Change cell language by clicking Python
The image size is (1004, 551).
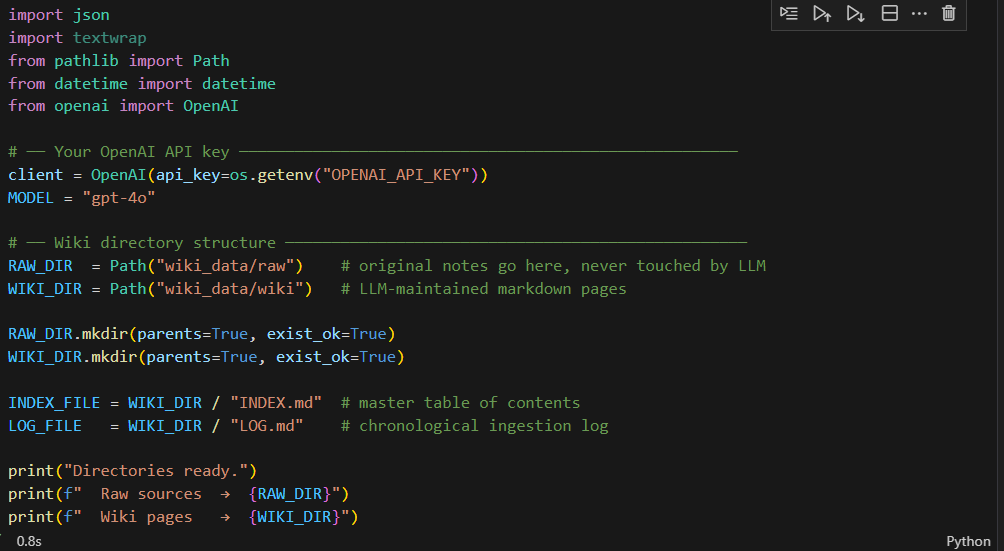coord(968,541)
